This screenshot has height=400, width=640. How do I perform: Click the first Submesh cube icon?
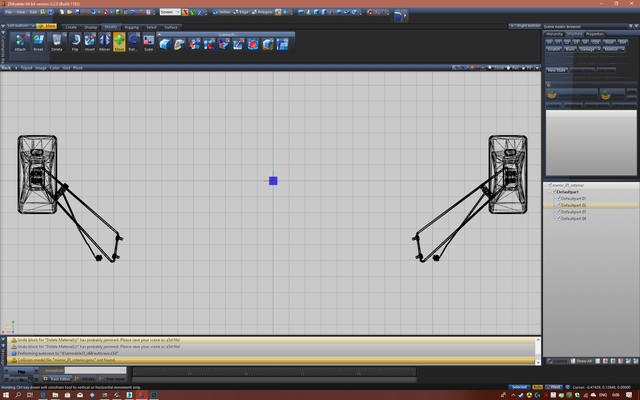click(165, 44)
